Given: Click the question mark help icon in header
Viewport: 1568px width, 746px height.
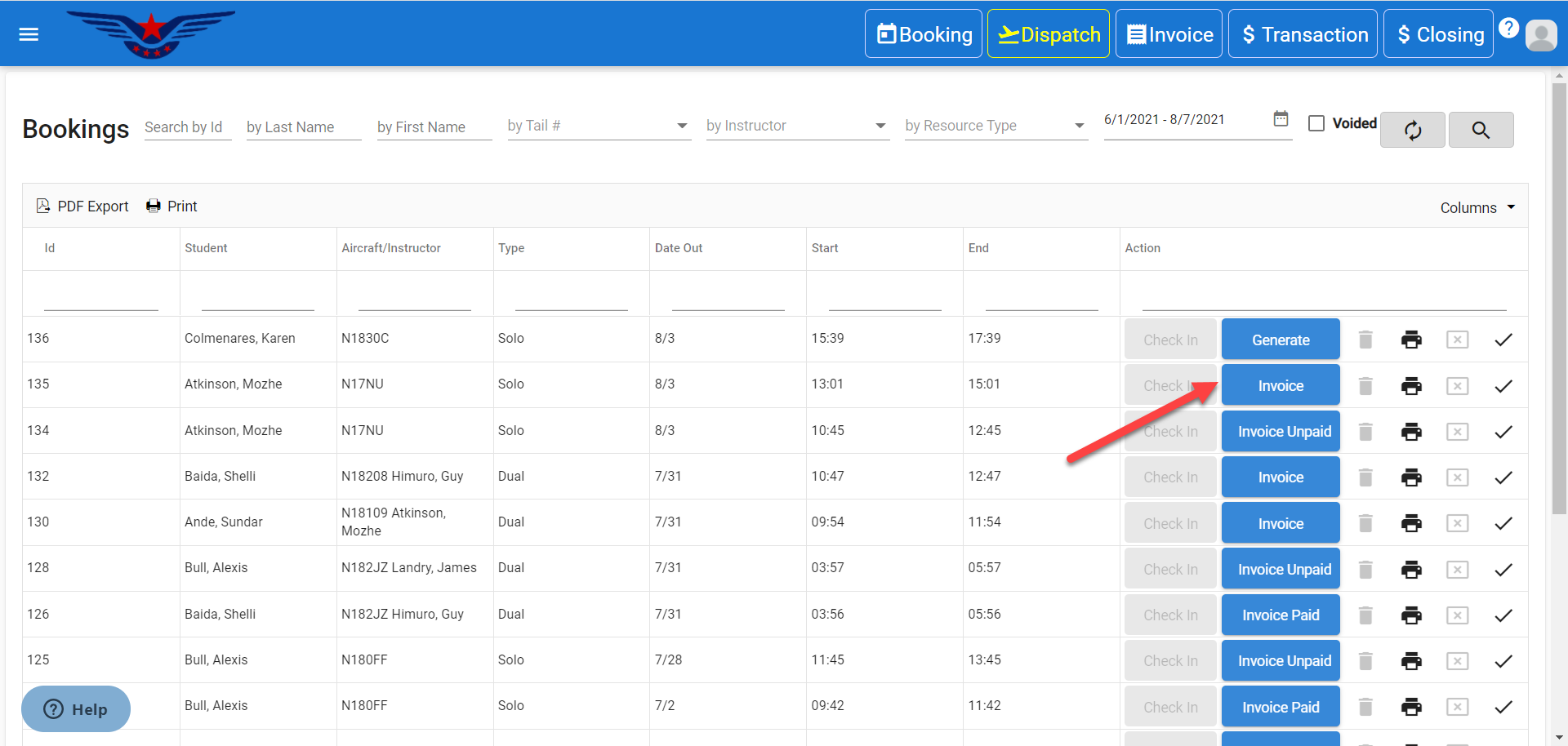Looking at the screenshot, I should coord(1508,28).
